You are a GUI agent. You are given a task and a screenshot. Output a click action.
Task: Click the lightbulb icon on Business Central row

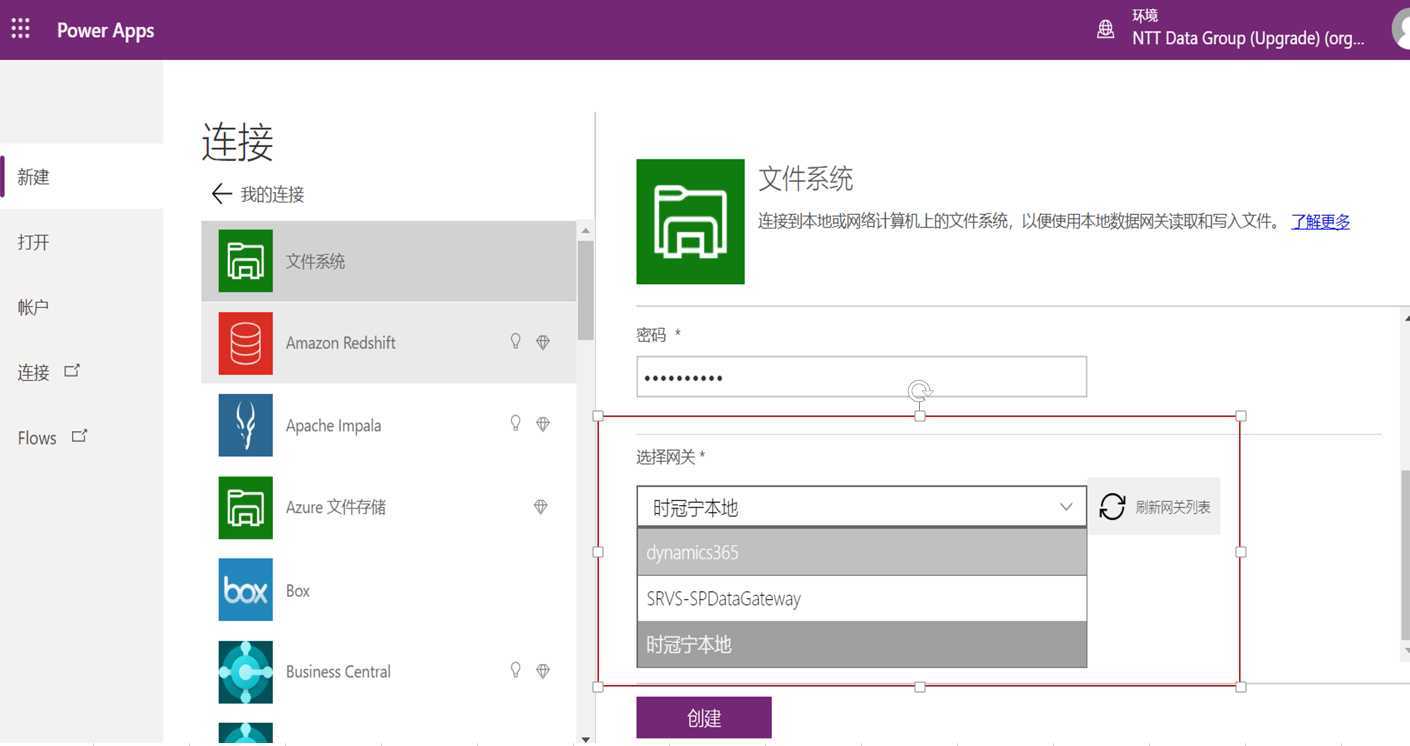click(516, 670)
